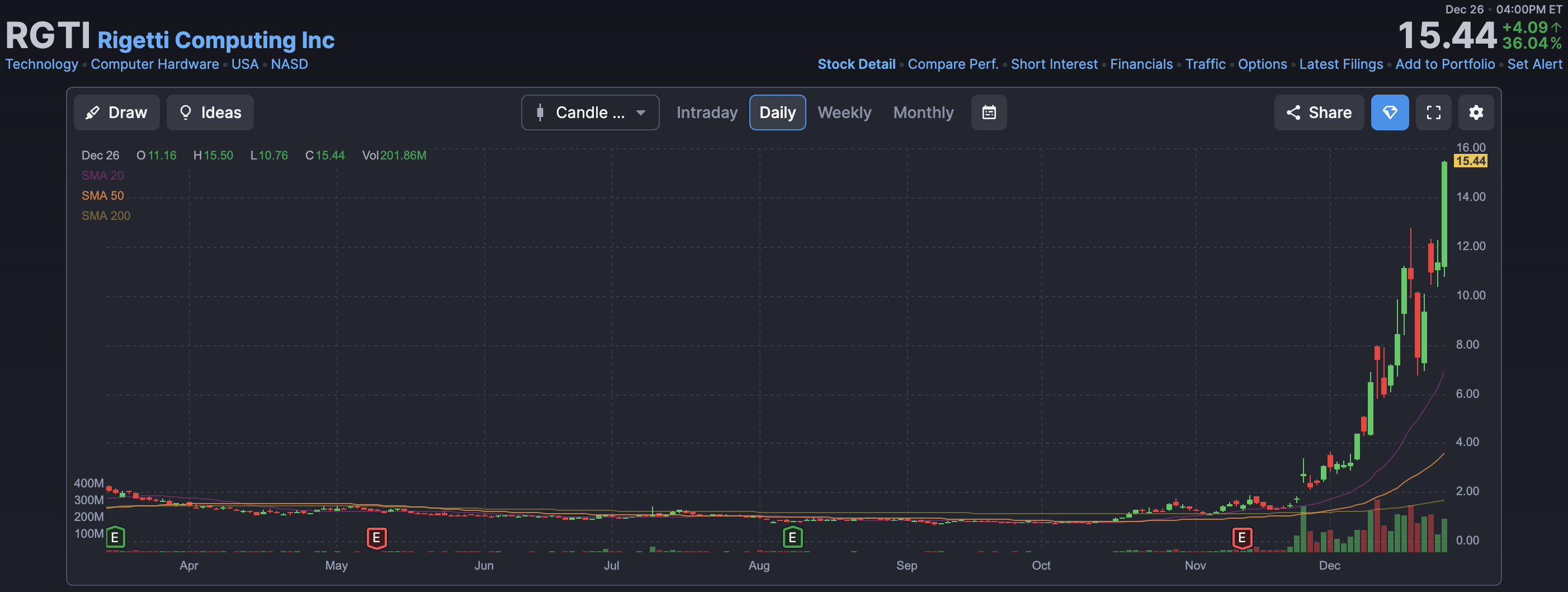Click the share icon in Share button
This screenshot has height=592, width=1568.
coord(1293,112)
